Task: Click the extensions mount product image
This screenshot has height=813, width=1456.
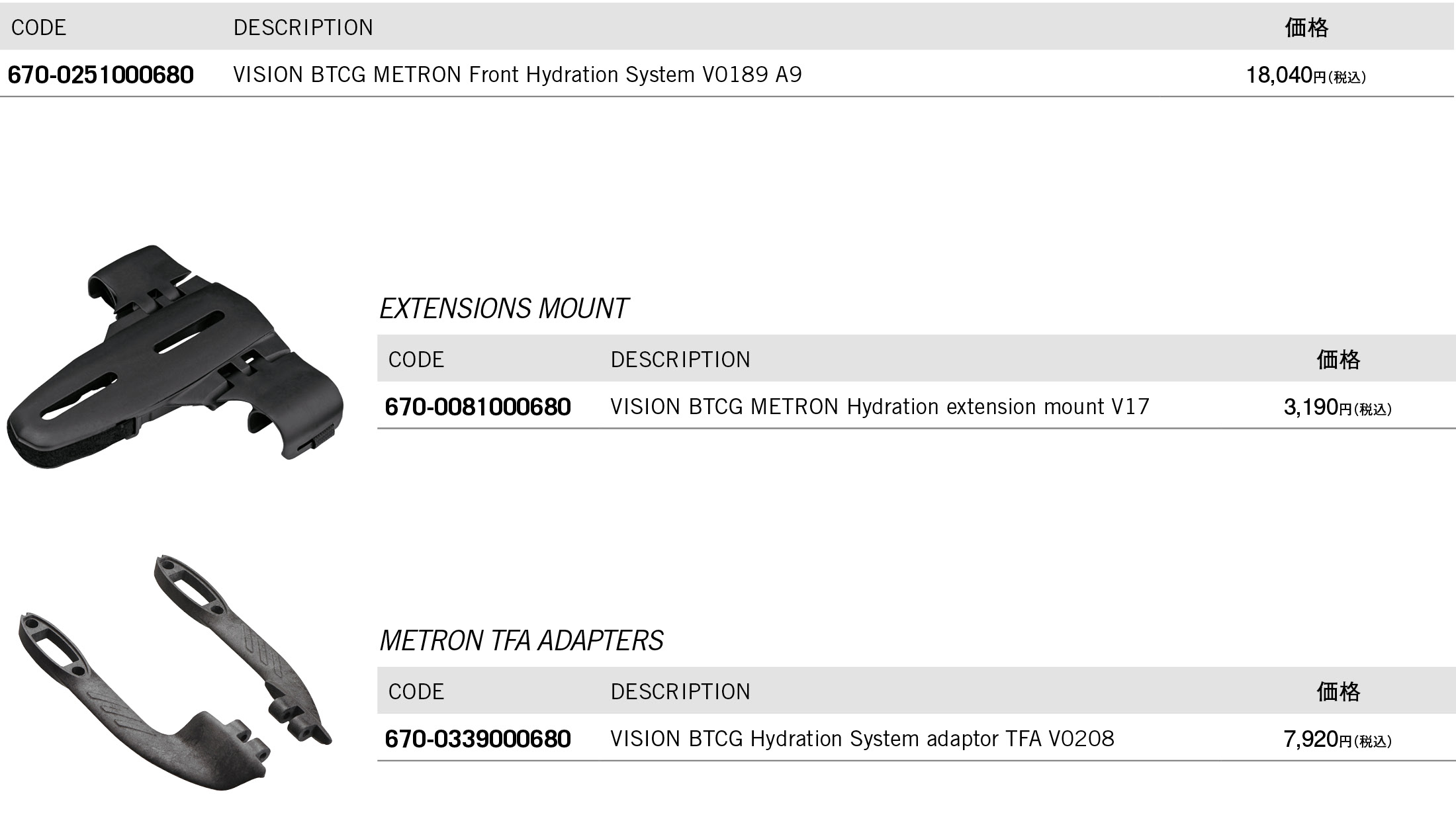Action: pyautogui.click(x=175, y=357)
